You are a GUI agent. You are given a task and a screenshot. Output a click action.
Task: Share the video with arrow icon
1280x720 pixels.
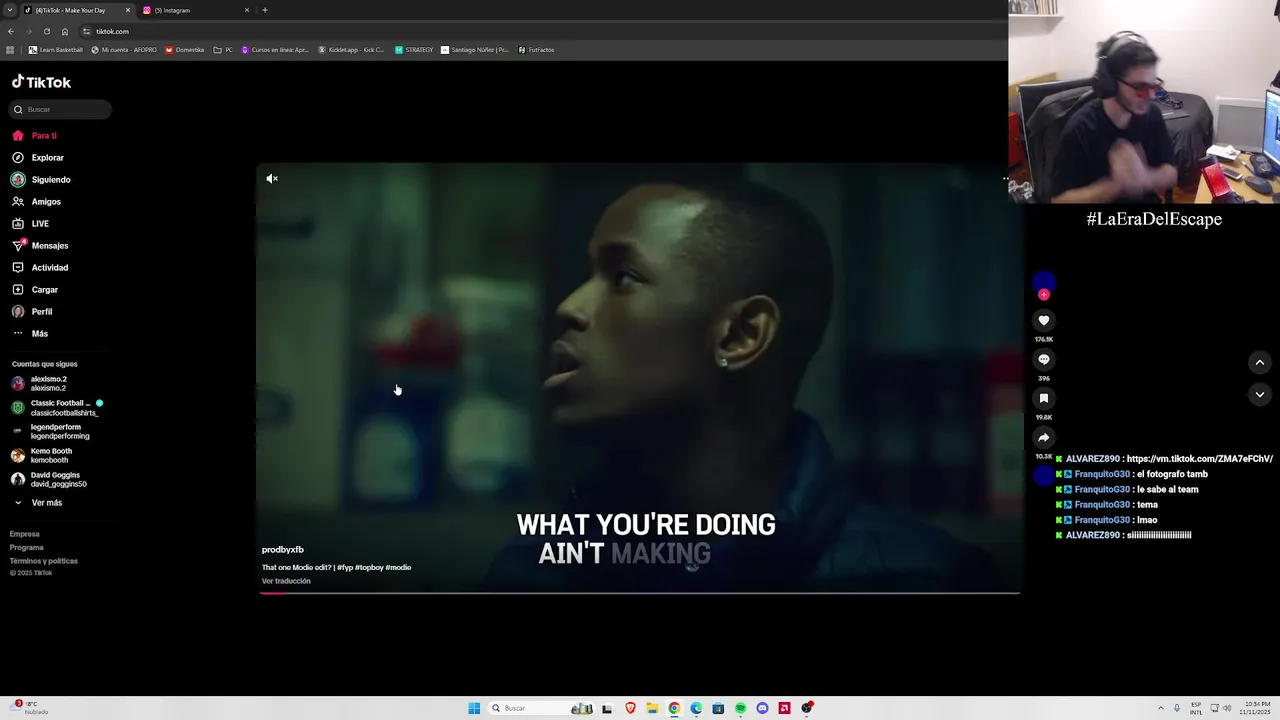pos(1044,437)
